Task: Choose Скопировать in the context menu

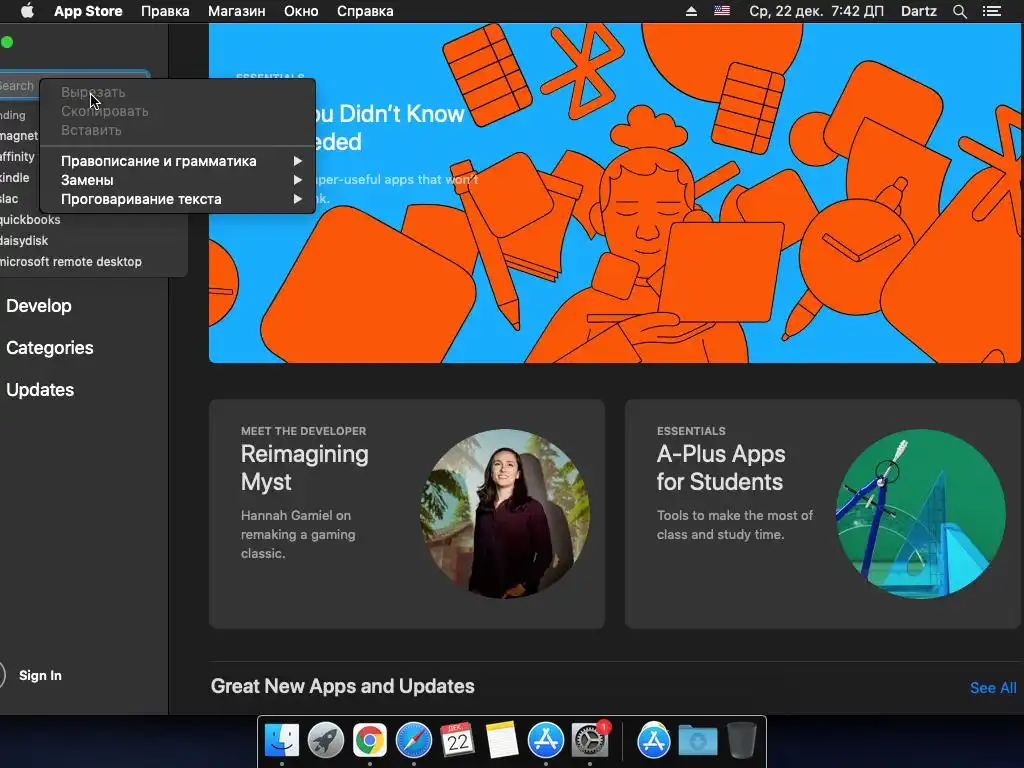Action: click(177, 111)
